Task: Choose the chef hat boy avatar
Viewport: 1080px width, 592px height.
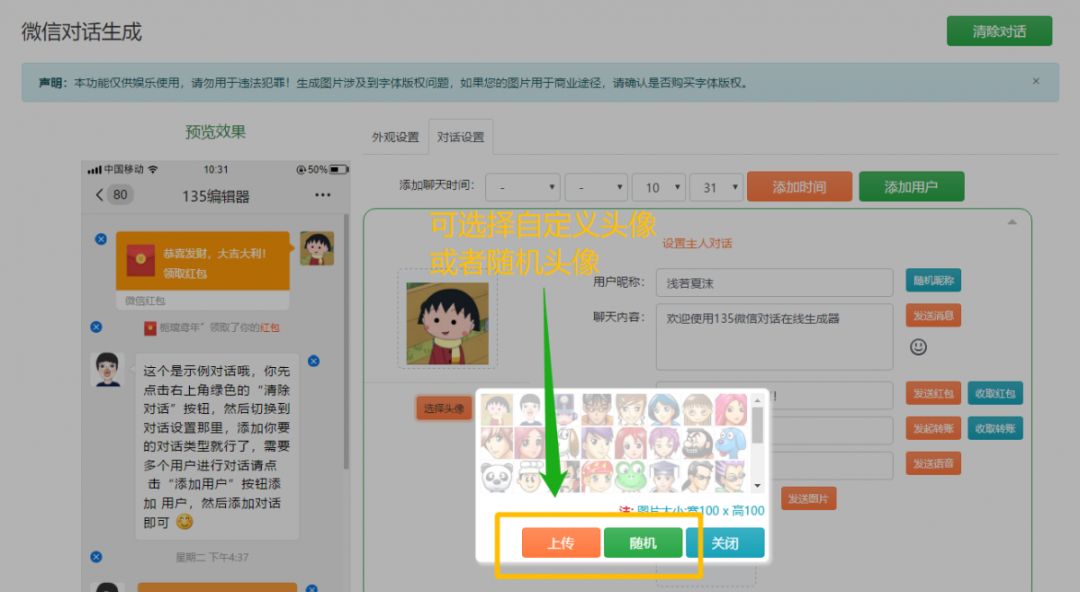Action: (529, 477)
